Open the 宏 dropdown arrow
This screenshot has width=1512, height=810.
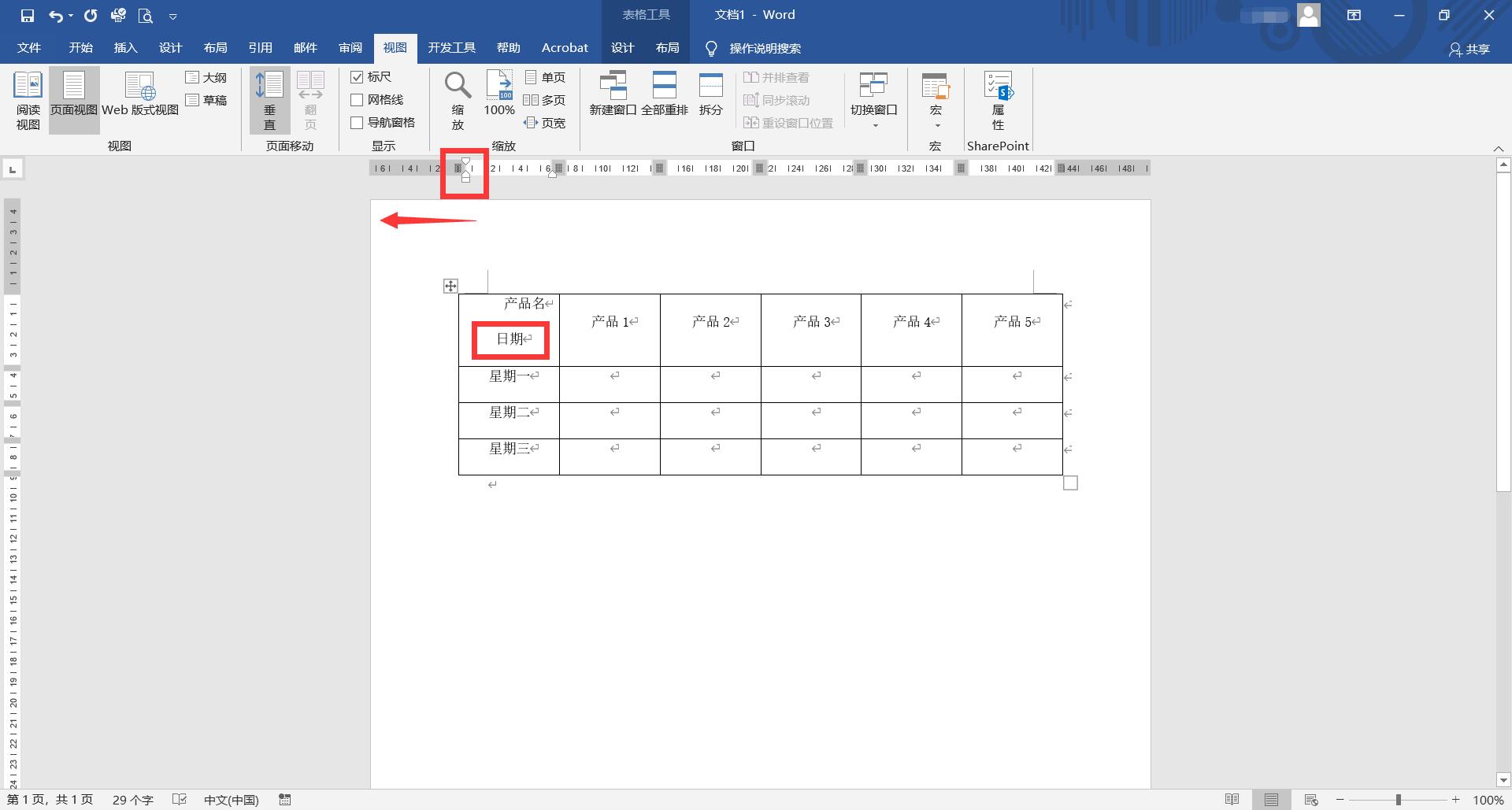[x=935, y=124]
